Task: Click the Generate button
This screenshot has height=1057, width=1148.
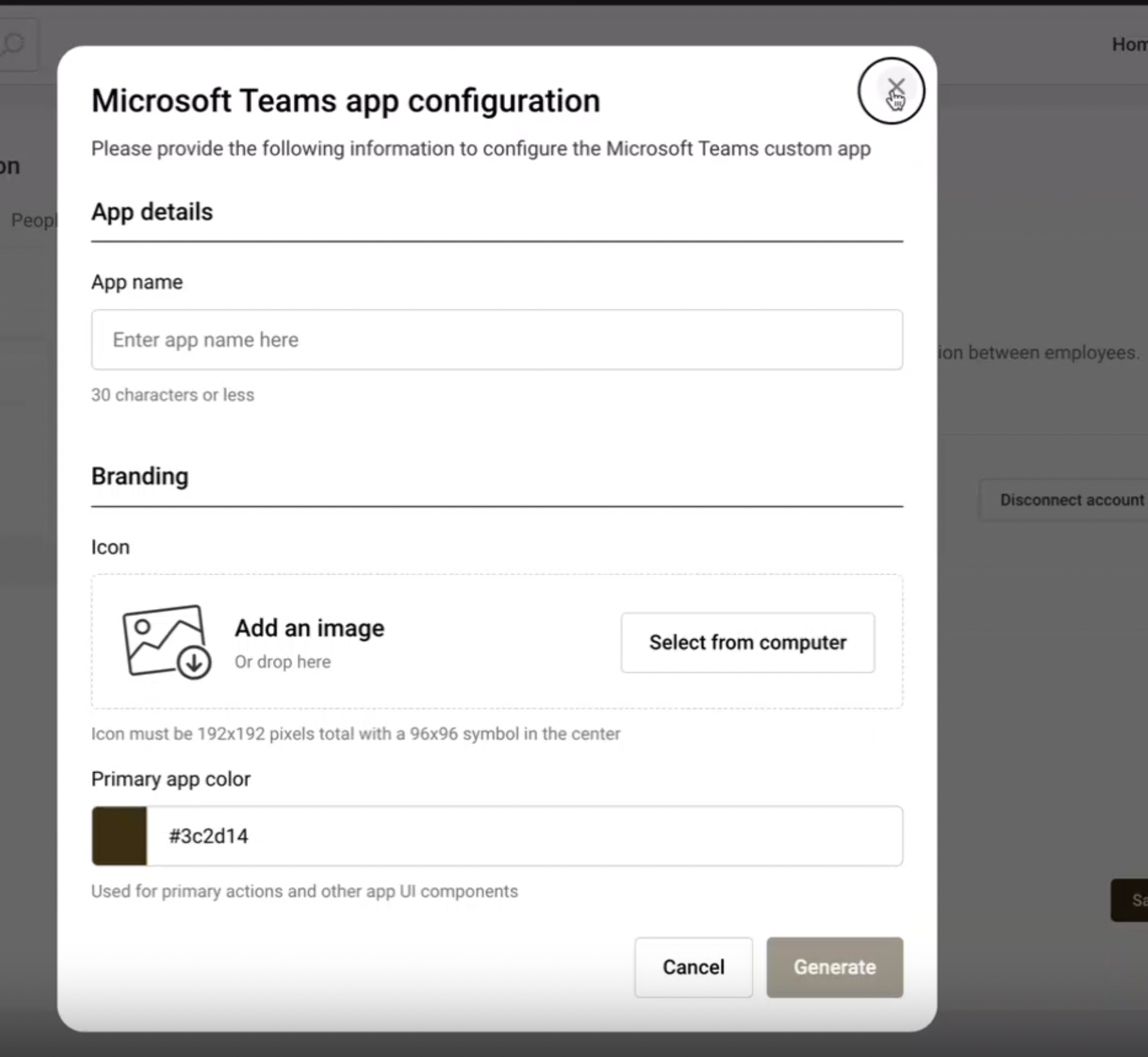Action: tap(835, 968)
